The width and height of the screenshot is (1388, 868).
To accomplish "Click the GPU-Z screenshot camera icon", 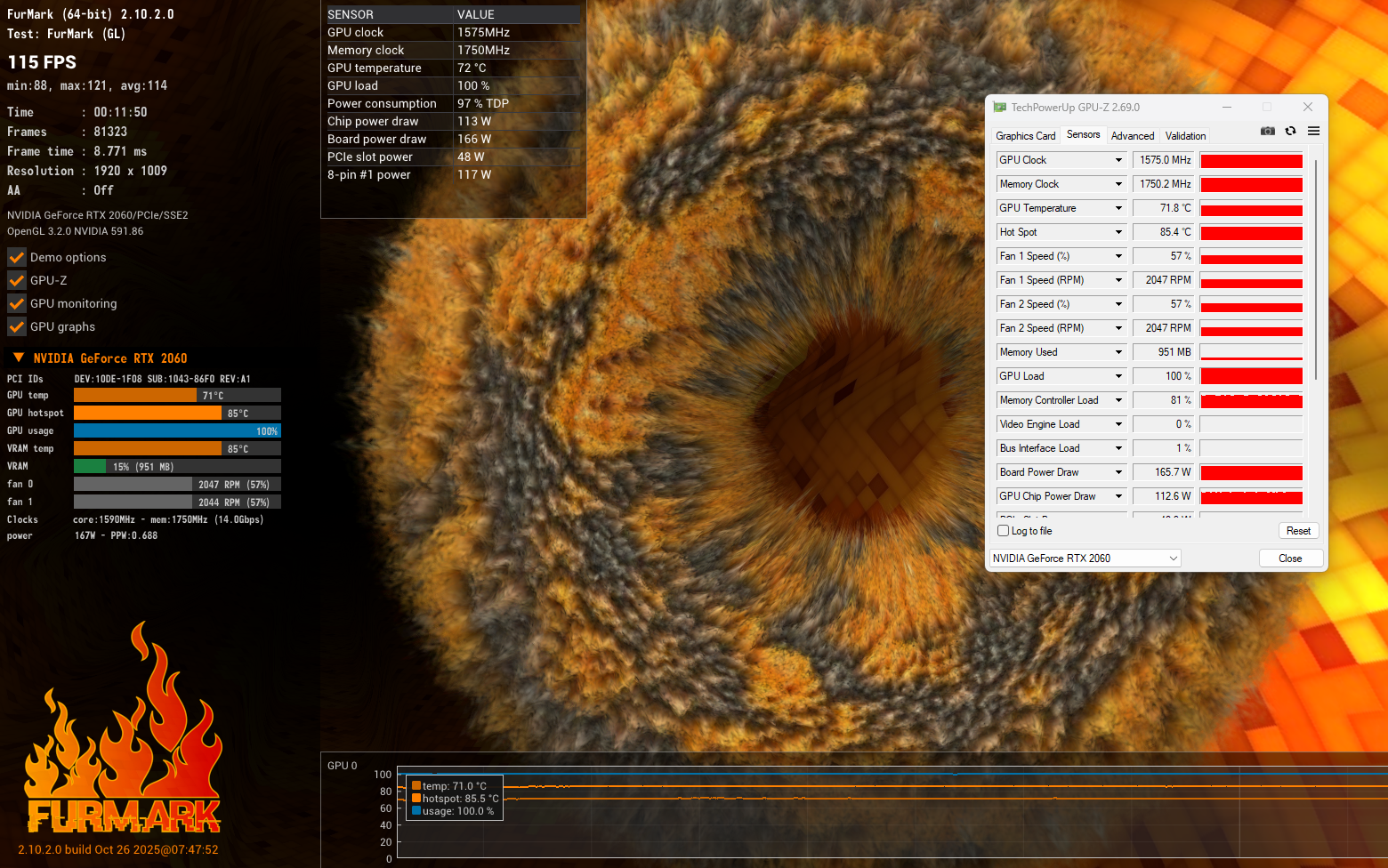I will [1268, 131].
